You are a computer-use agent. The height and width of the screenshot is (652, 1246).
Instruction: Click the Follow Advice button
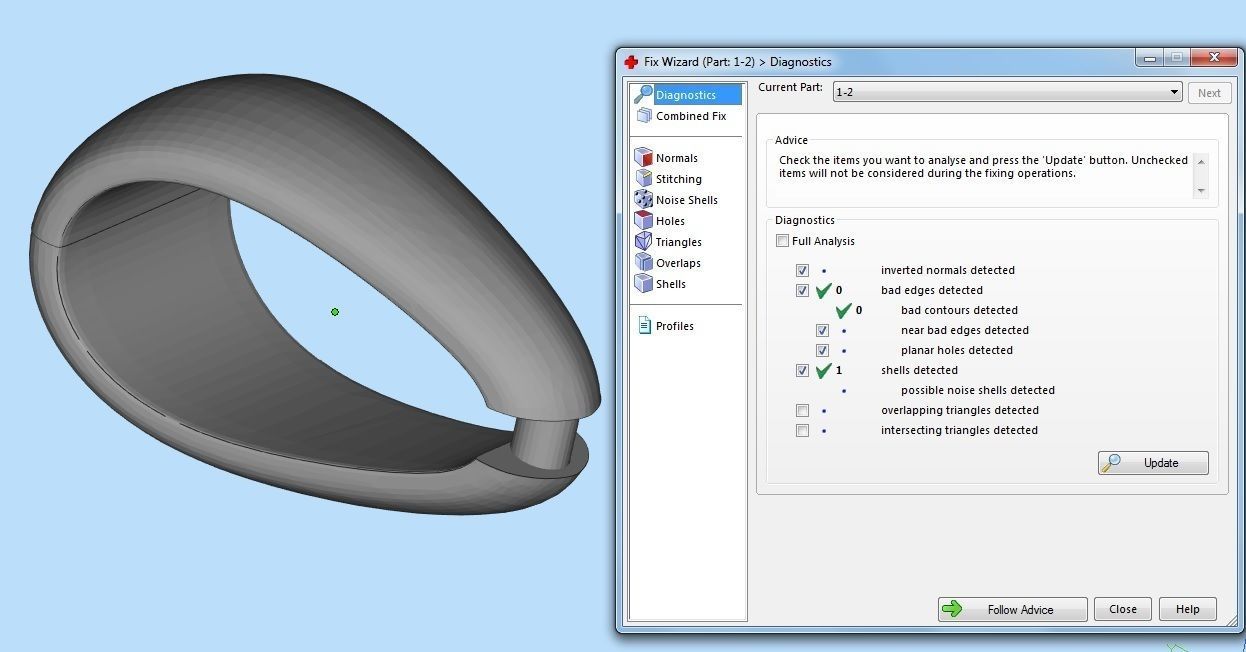coord(1012,609)
